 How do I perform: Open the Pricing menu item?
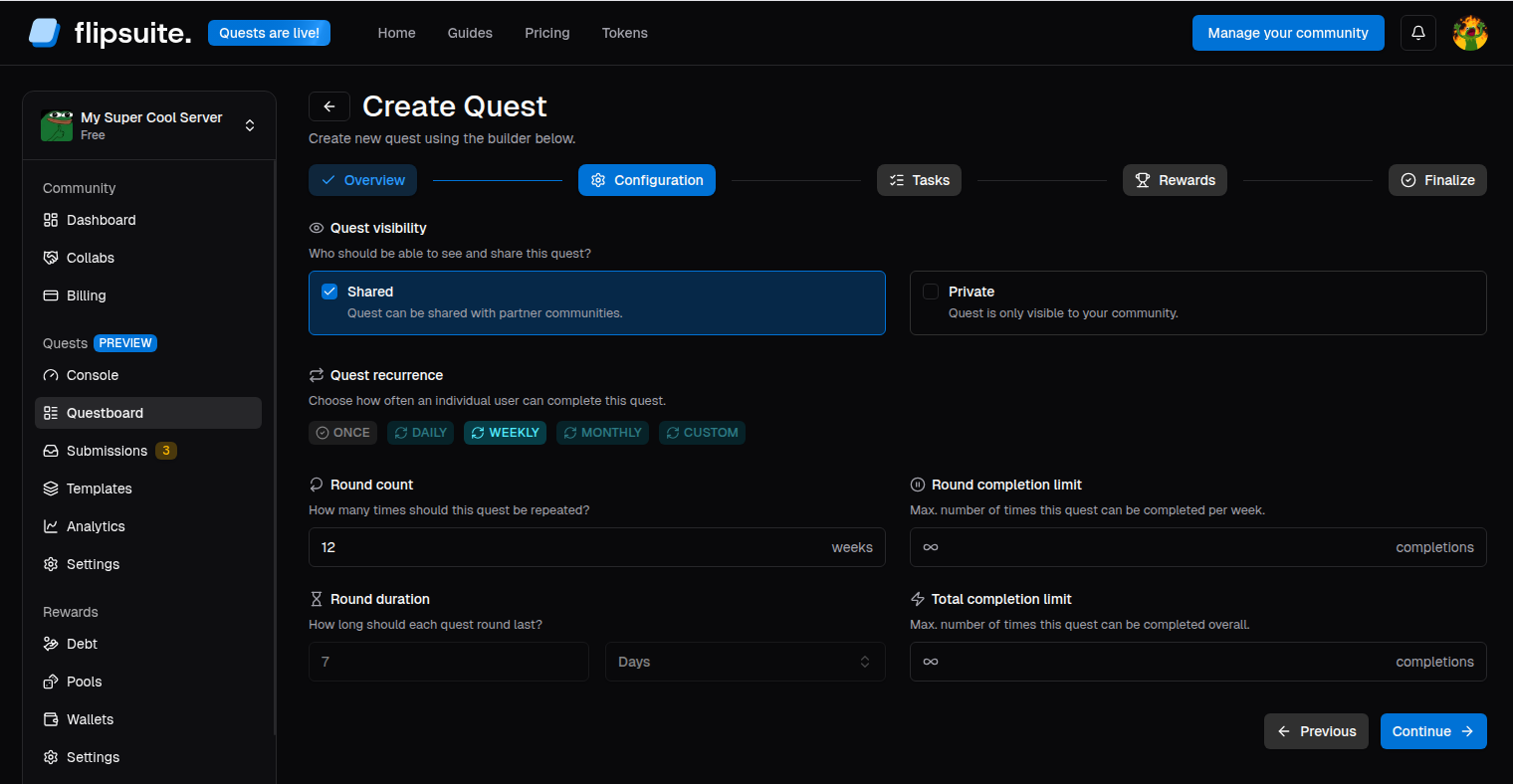[x=547, y=33]
